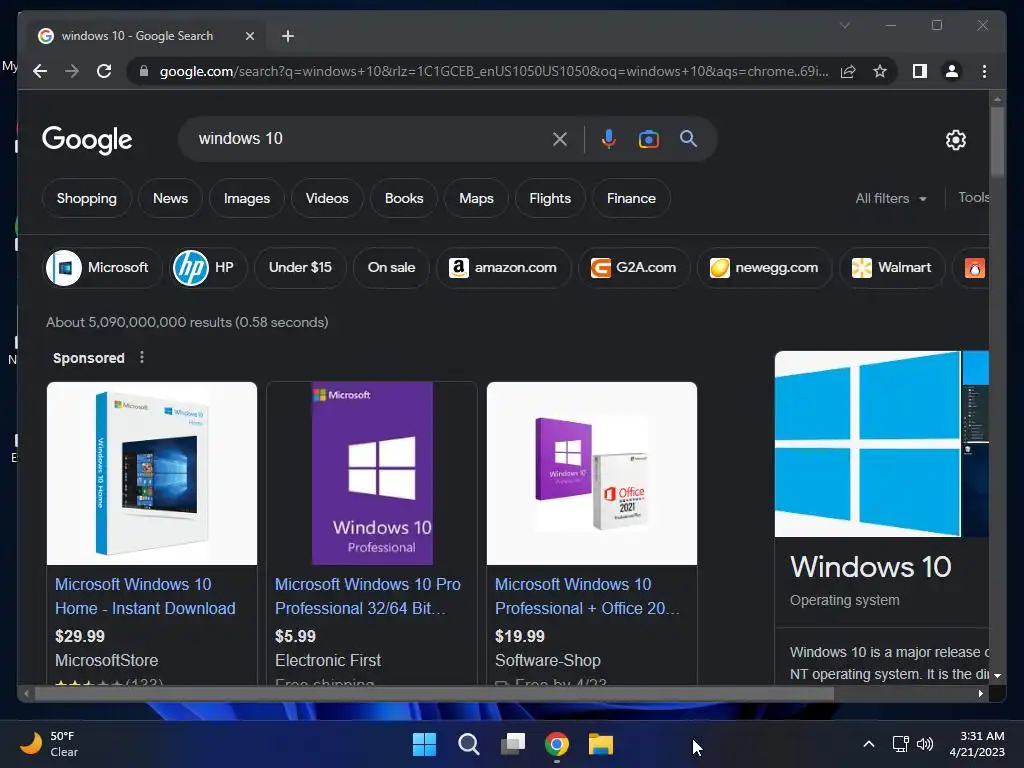
Task: Filter by HP chip
Action: point(208,268)
